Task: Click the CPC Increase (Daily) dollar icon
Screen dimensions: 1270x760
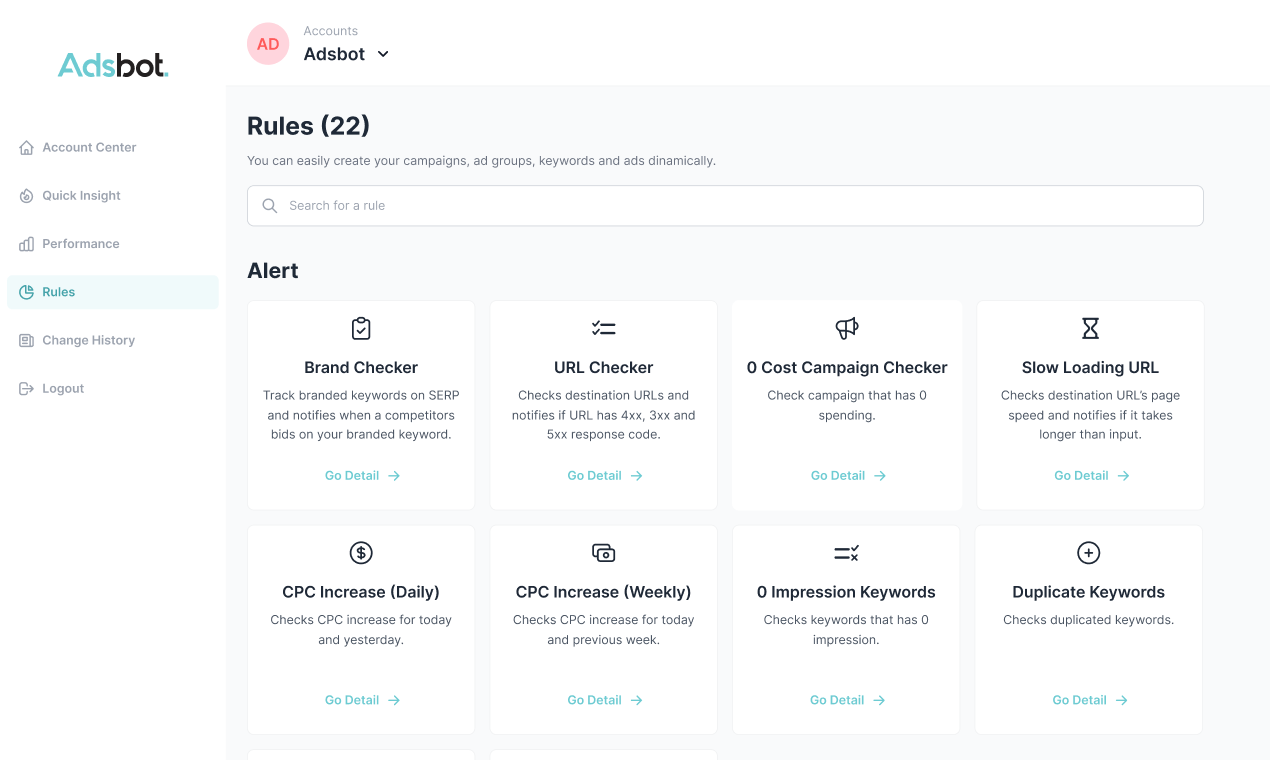Action: point(361,552)
